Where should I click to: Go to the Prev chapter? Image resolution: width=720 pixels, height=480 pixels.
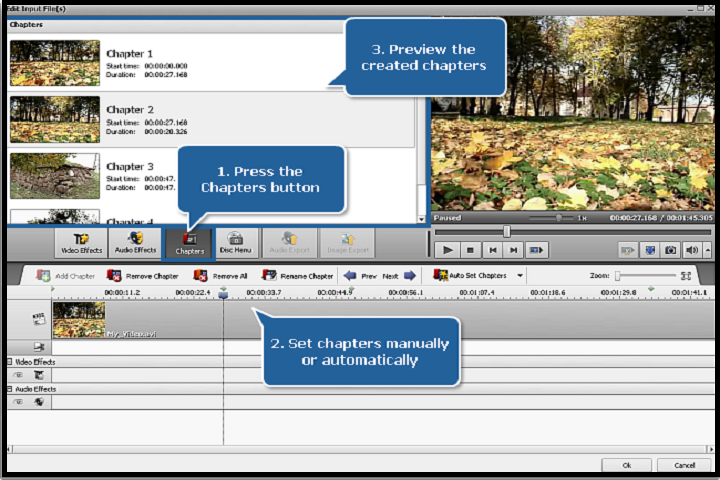(x=360, y=276)
